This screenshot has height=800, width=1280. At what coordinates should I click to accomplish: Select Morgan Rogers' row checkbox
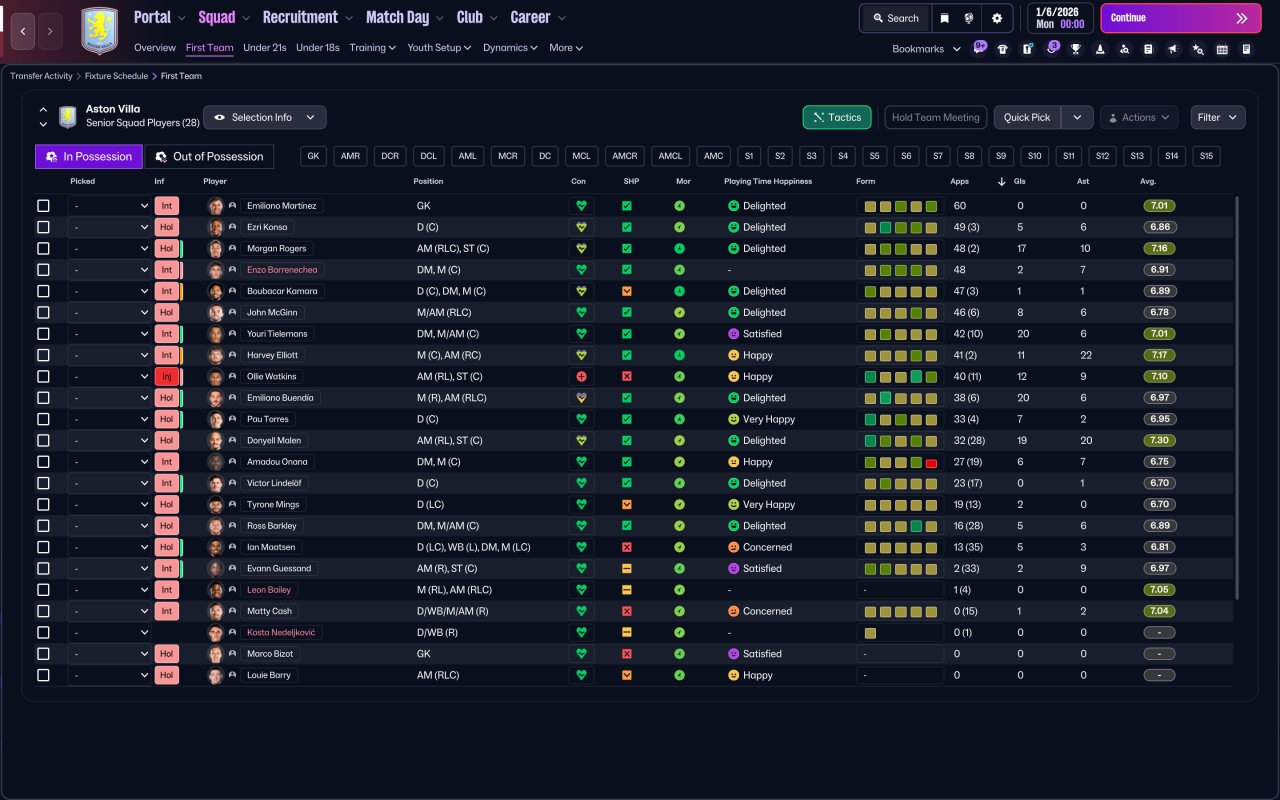pos(43,248)
